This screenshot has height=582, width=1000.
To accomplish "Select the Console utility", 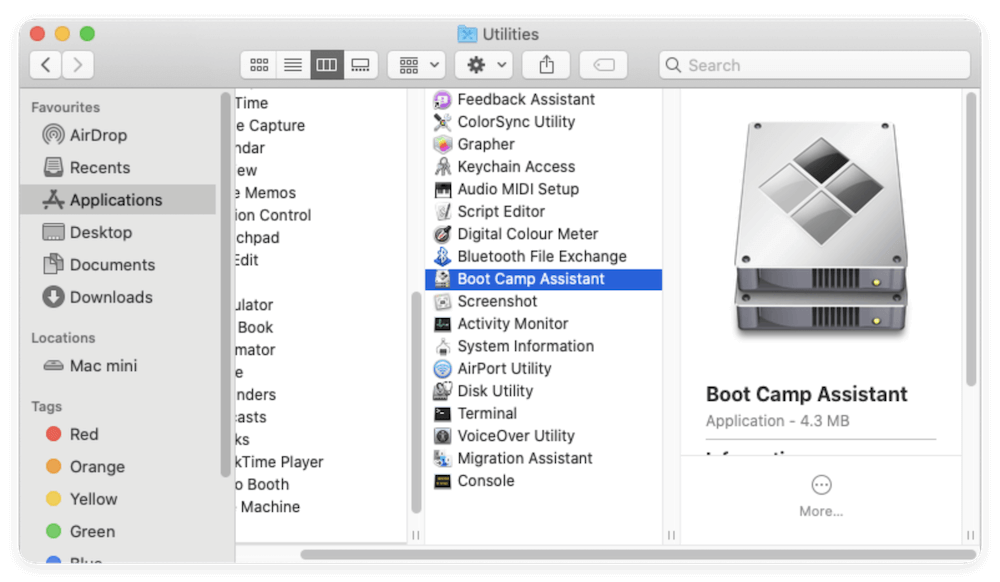I will point(484,480).
